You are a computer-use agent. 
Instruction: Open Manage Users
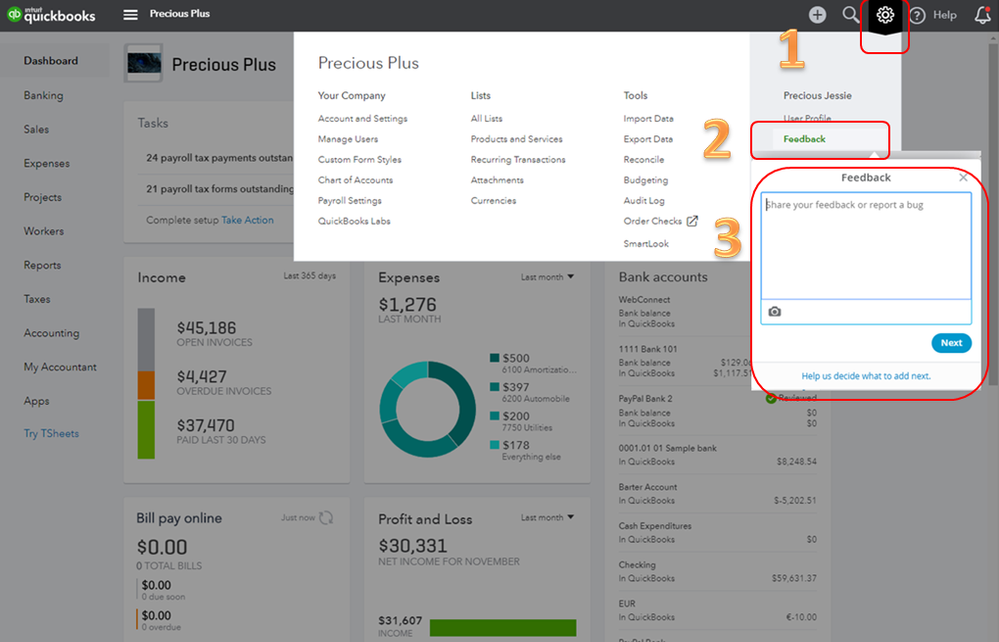(348, 139)
